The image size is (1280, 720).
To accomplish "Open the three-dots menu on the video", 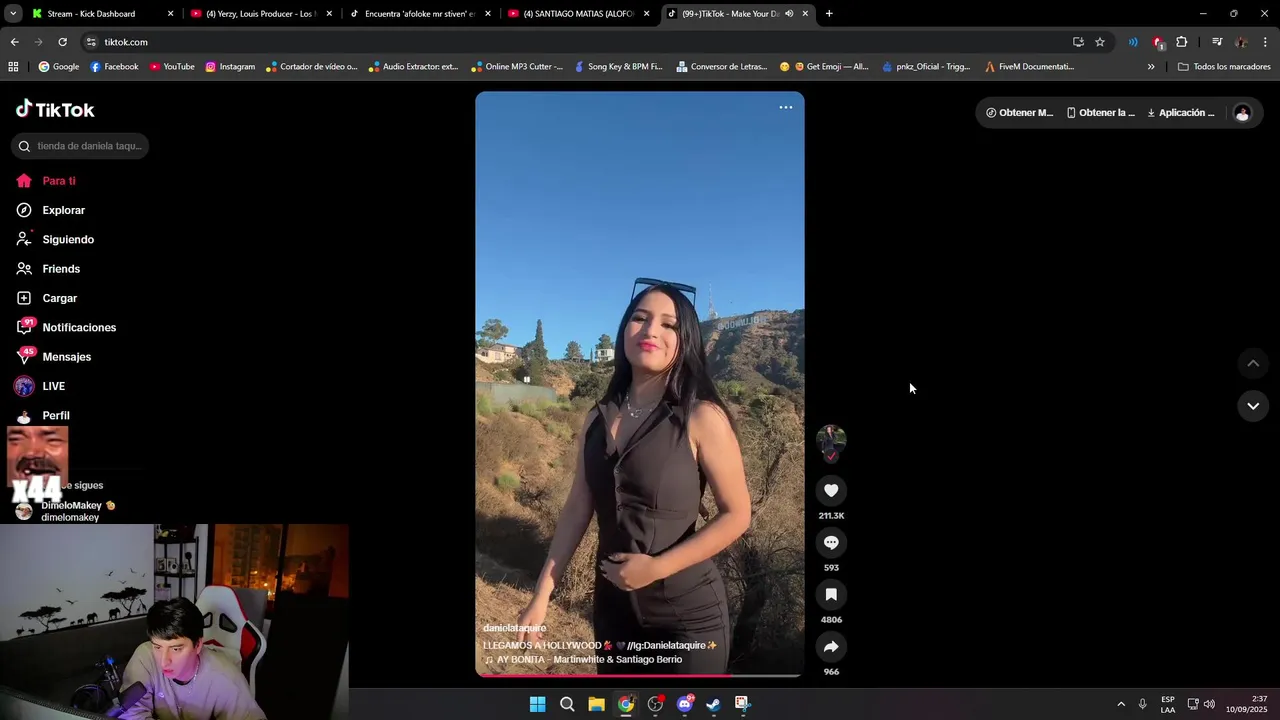I will tap(786, 107).
